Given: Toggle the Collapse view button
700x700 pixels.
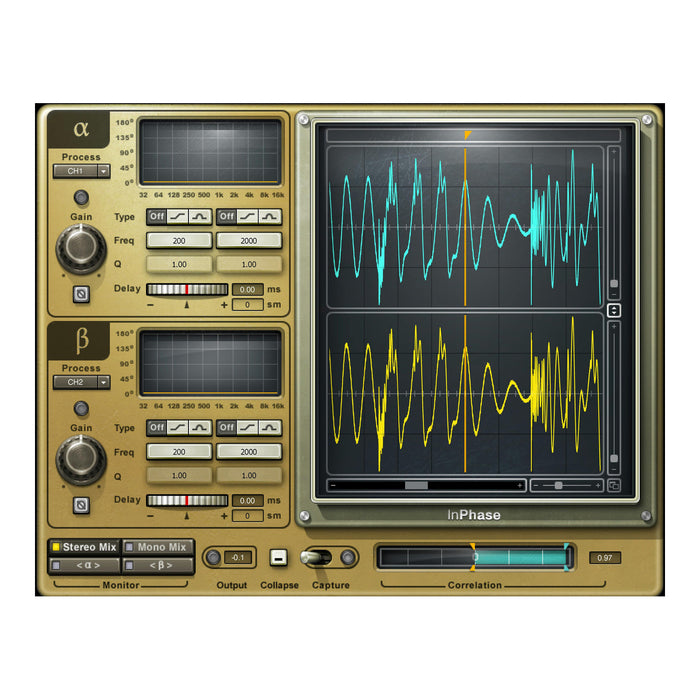Looking at the screenshot, I should [x=278, y=557].
